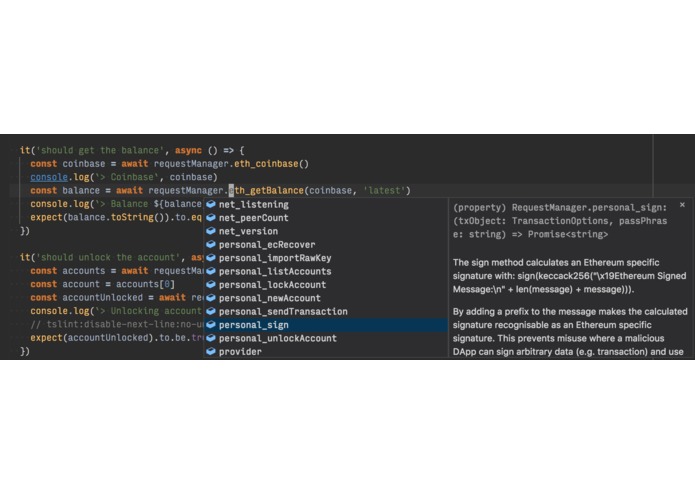Click expect(balance.toString()) statement
The width and height of the screenshot is (695, 494).
pos(116,218)
